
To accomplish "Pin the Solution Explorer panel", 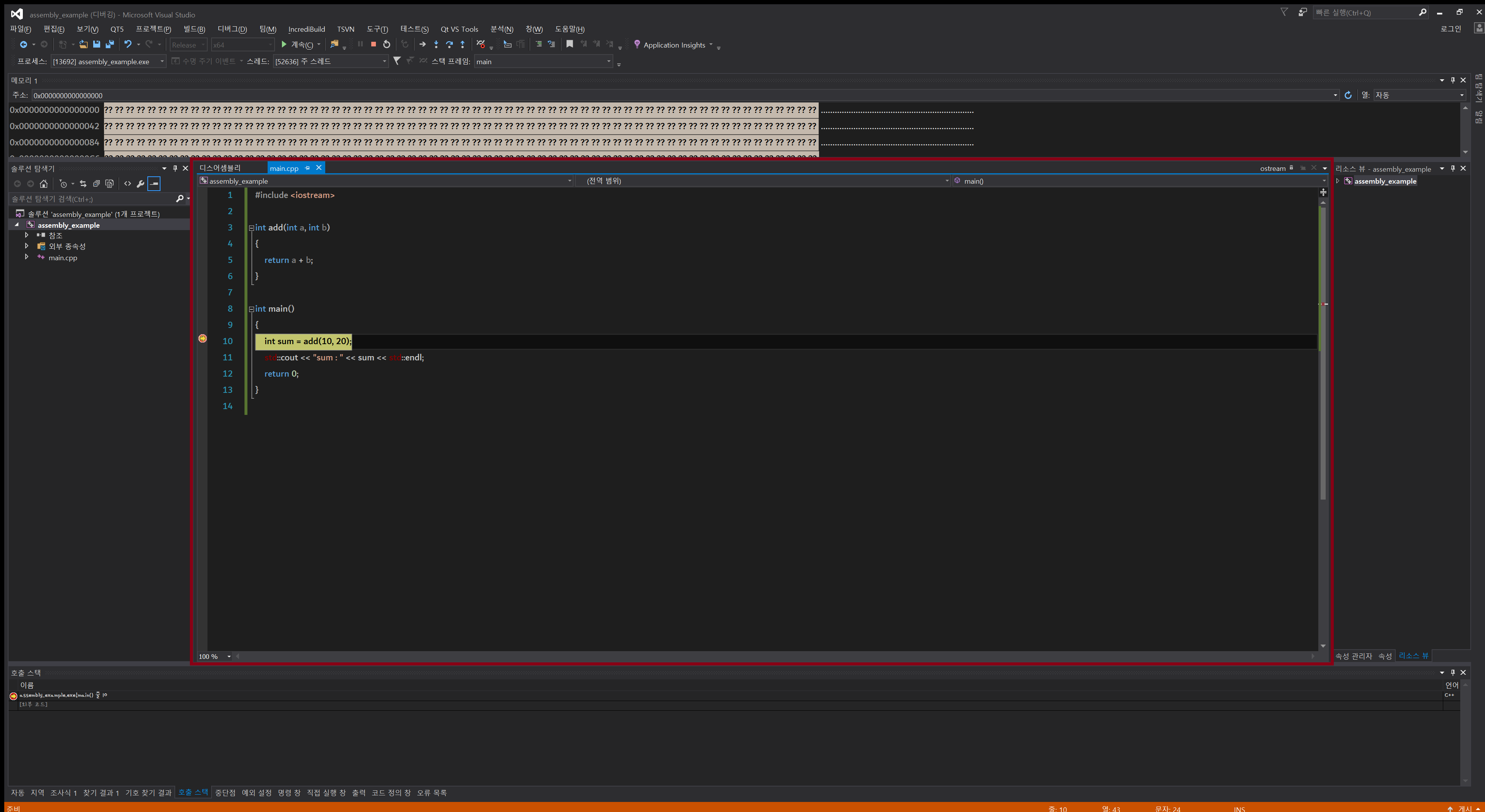I will [x=175, y=168].
